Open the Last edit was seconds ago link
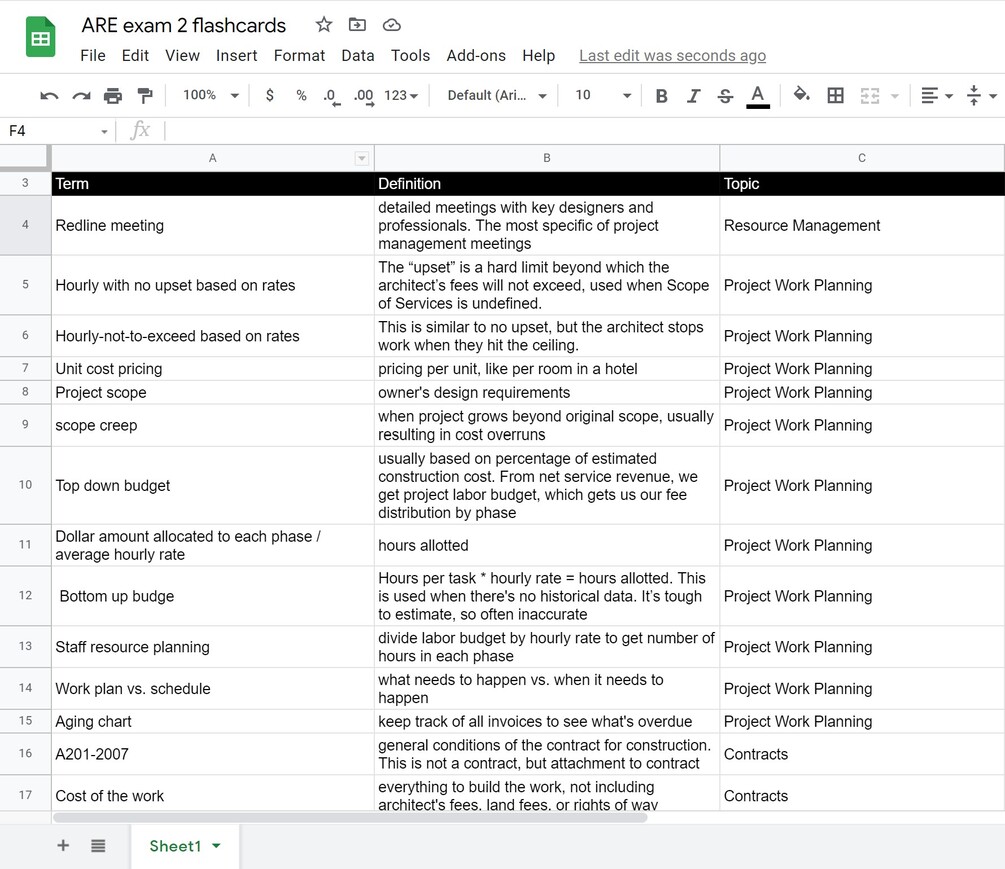 (x=672, y=56)
